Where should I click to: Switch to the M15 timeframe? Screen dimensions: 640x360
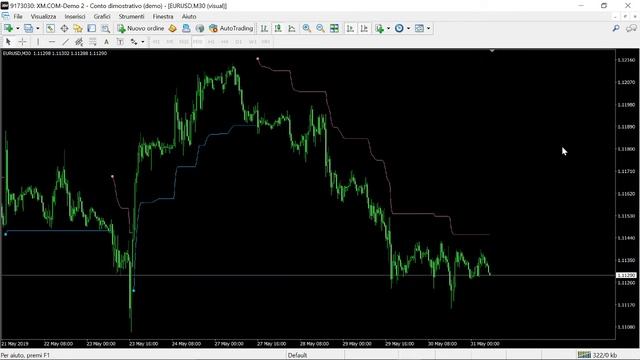pyautogui.click(x=184, y=42)
